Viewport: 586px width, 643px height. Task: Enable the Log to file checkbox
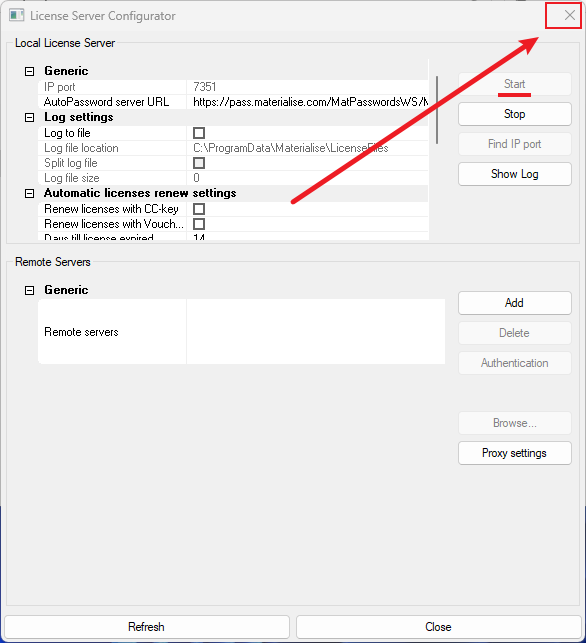click(199, 133)
